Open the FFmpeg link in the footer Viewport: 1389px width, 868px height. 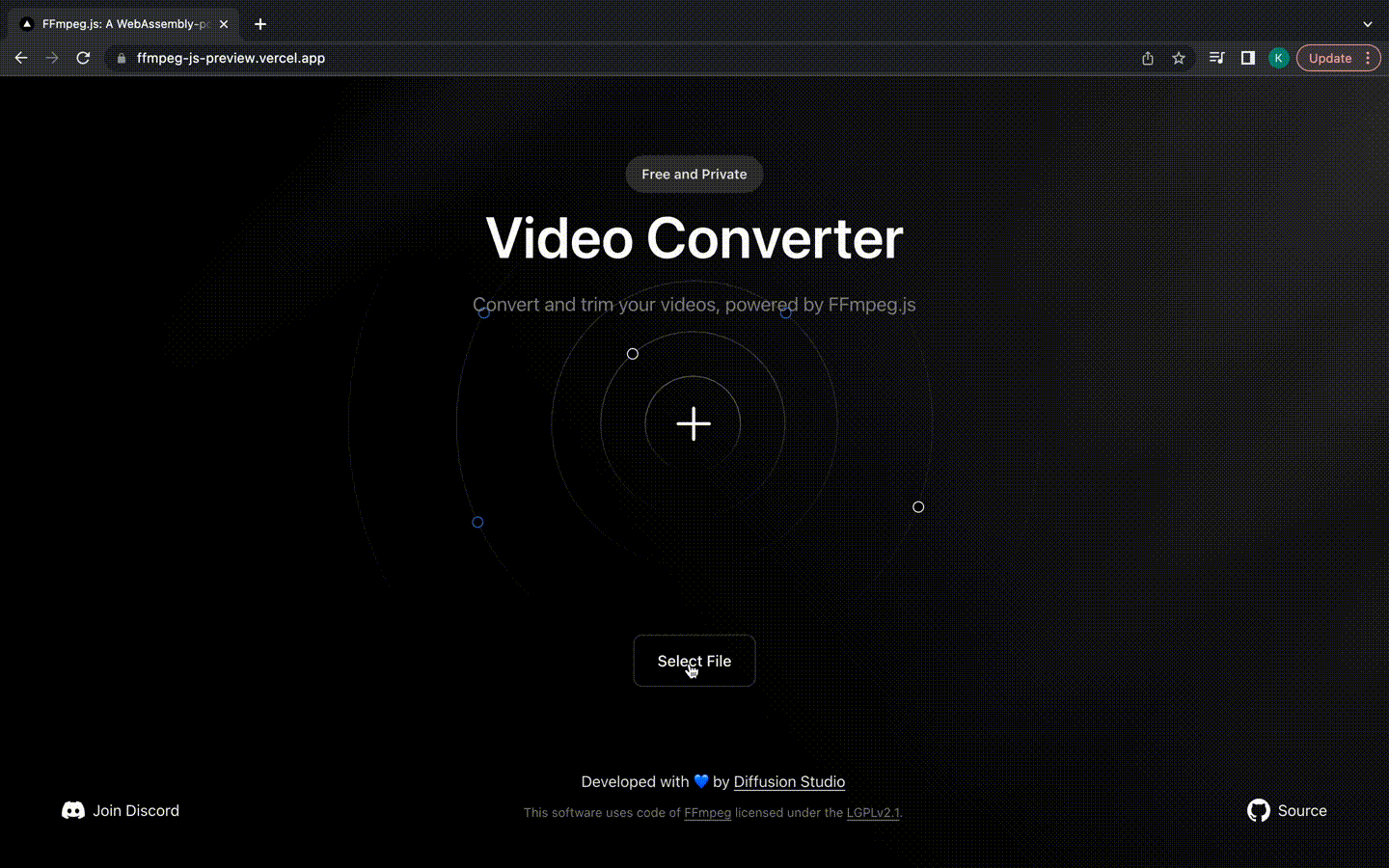point(707,813)
